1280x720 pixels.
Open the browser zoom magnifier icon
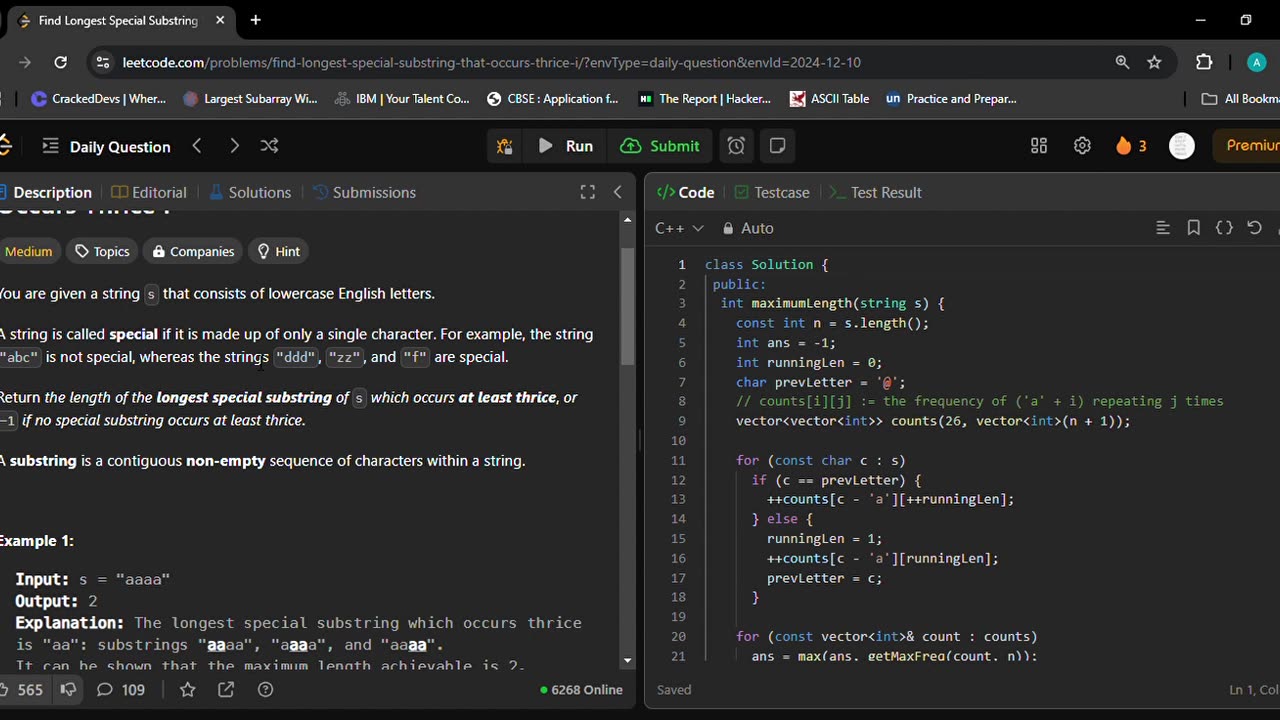tap(1122, 62)
